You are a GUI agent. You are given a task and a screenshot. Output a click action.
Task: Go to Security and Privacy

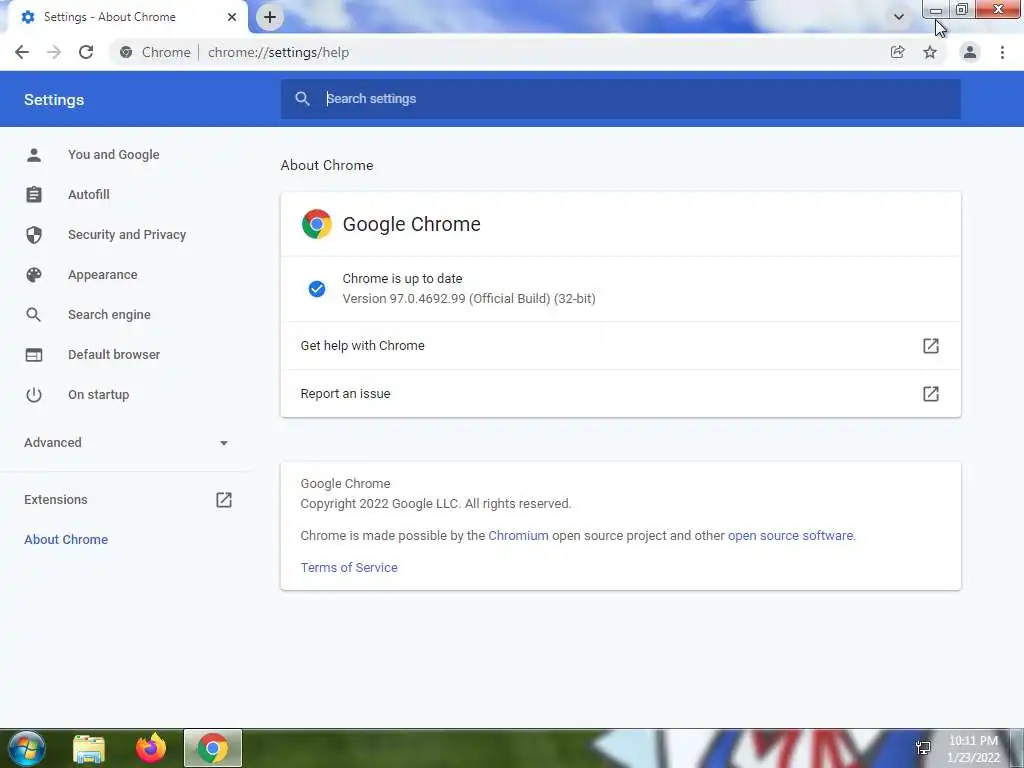(x=127, y=234)
